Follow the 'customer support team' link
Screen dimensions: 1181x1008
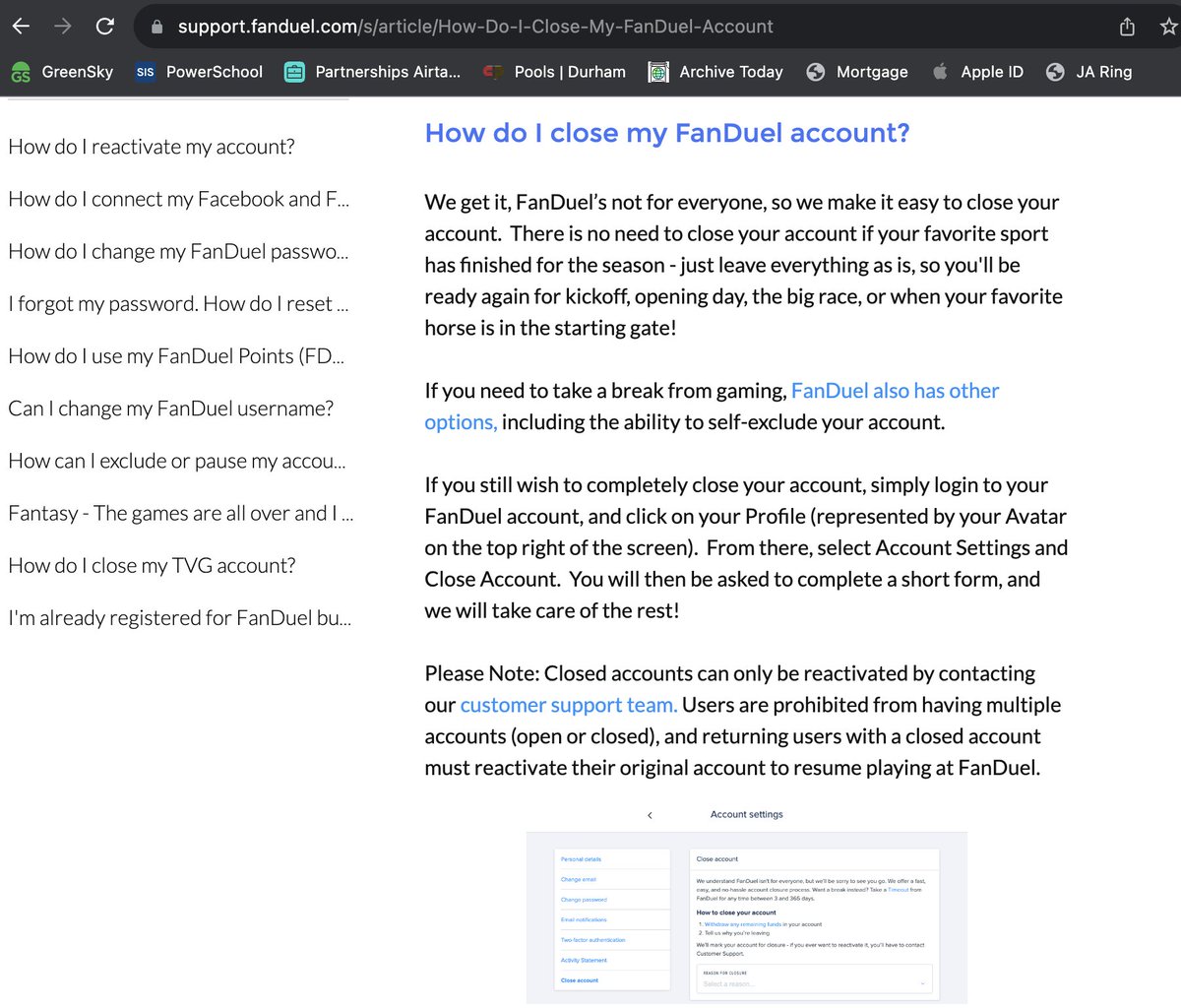pos(569,705)
